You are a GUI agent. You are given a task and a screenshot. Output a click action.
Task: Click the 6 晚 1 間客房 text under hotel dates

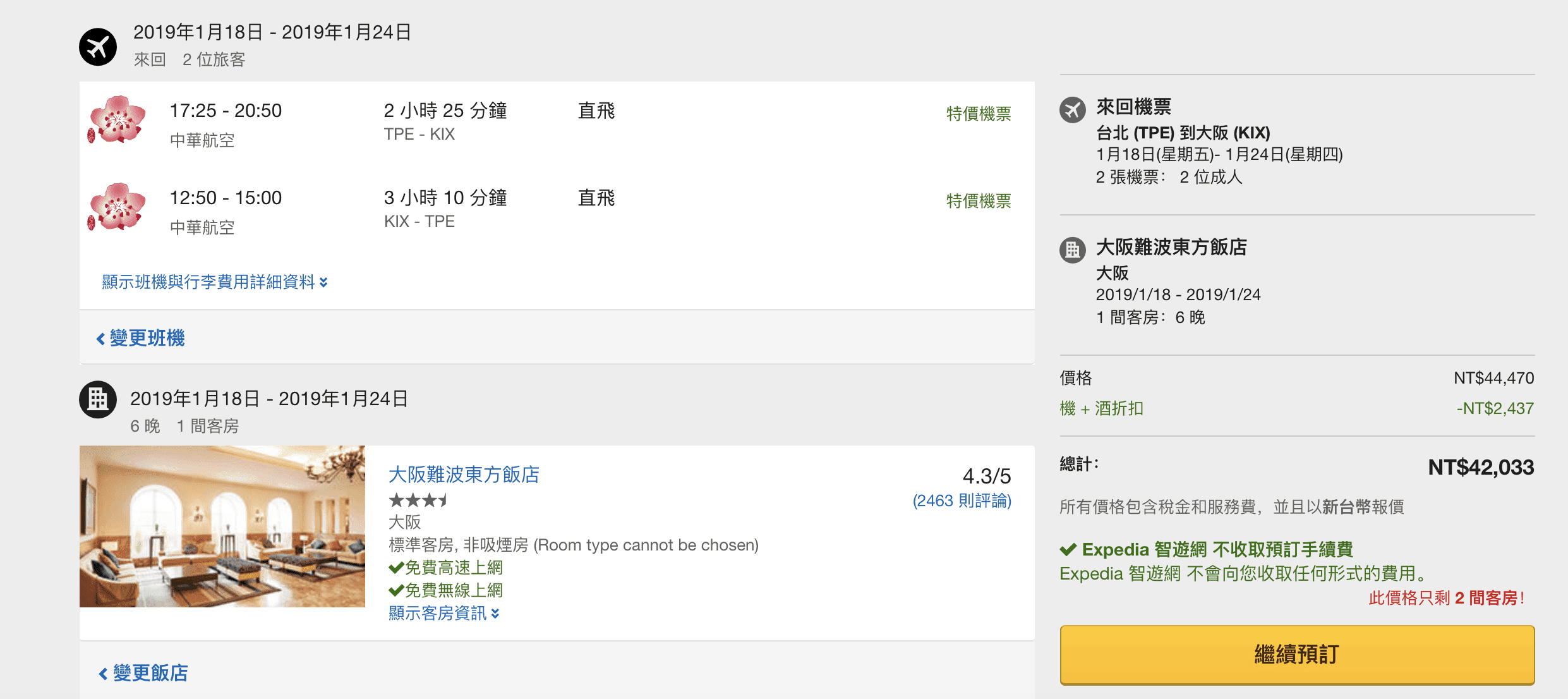[184, 426]
